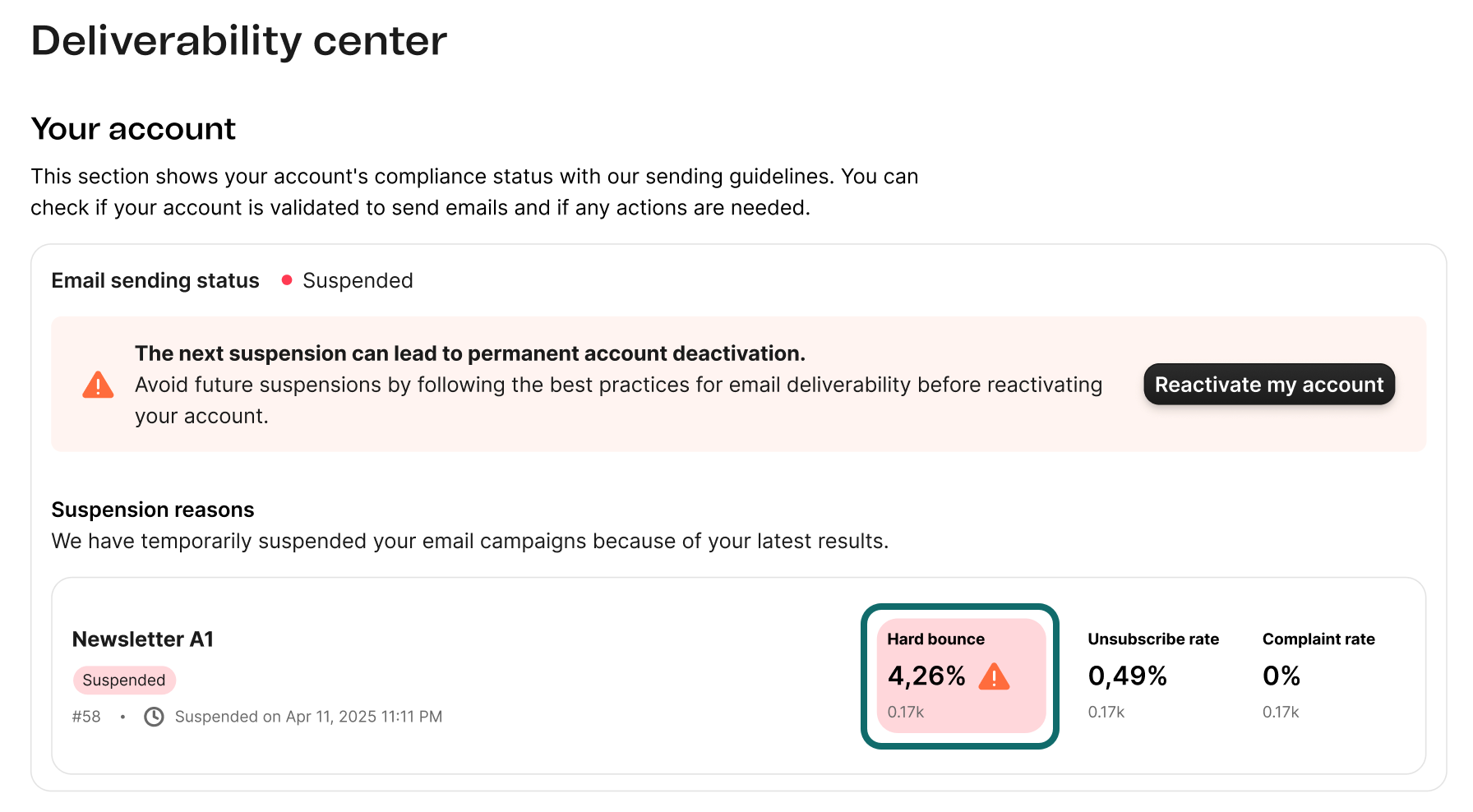Click the 0% complaint rate value
Viewport: 1473px width, 812px height.
[x=1281, y=676]
